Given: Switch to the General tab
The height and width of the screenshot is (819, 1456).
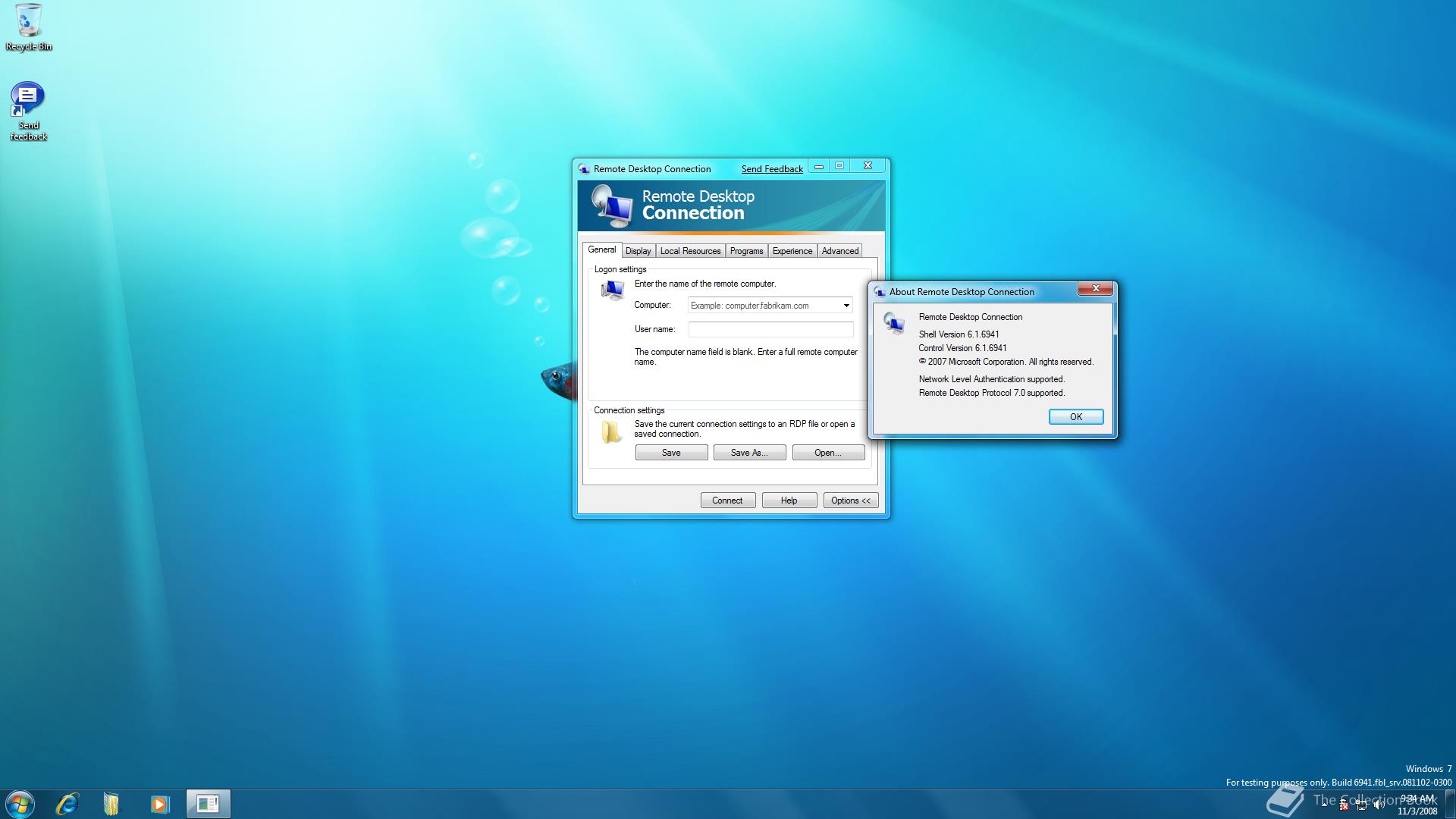Looking at the screenshot, I should coord(602,249).
